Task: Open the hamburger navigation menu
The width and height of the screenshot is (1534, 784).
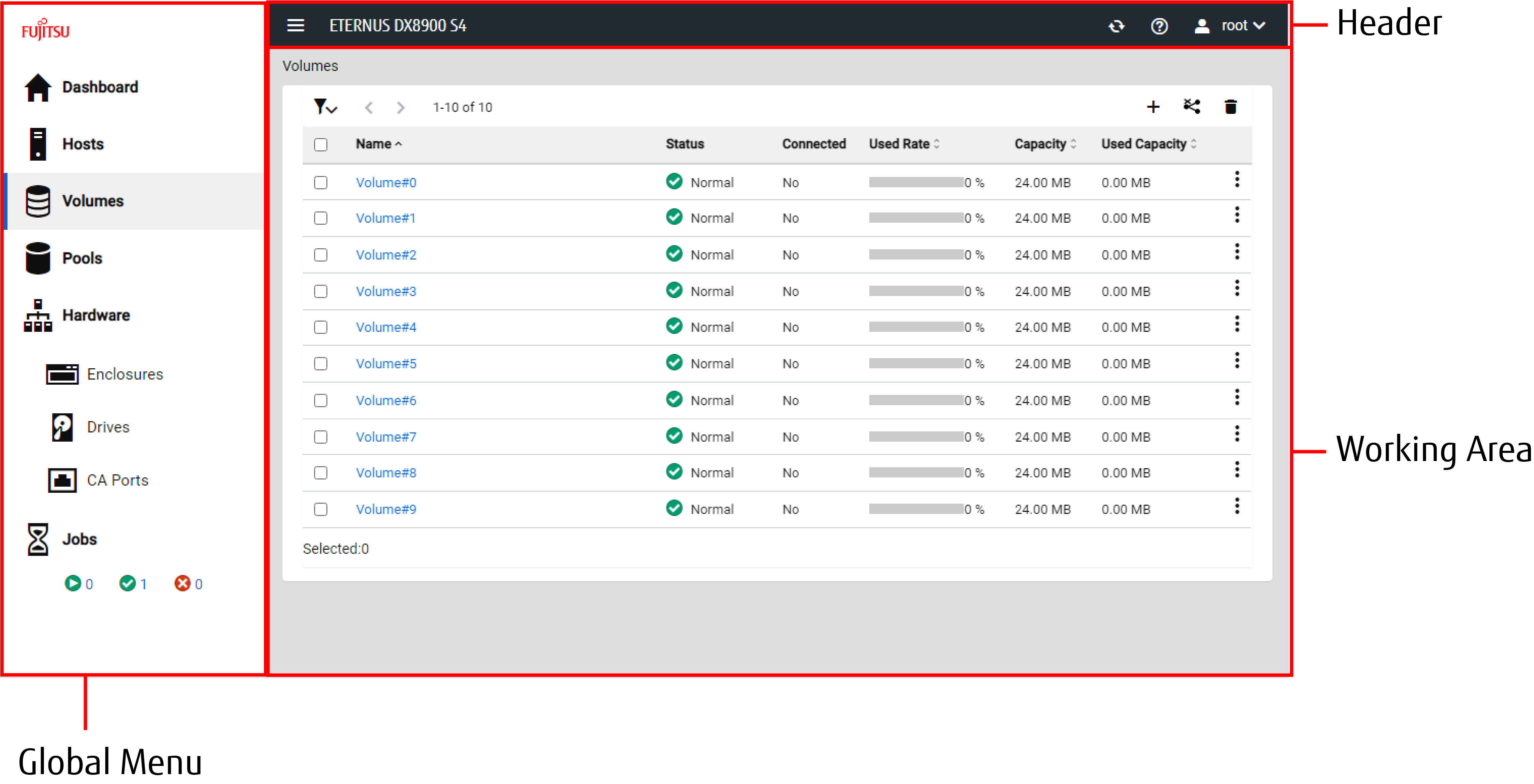Action: point(296,25)
